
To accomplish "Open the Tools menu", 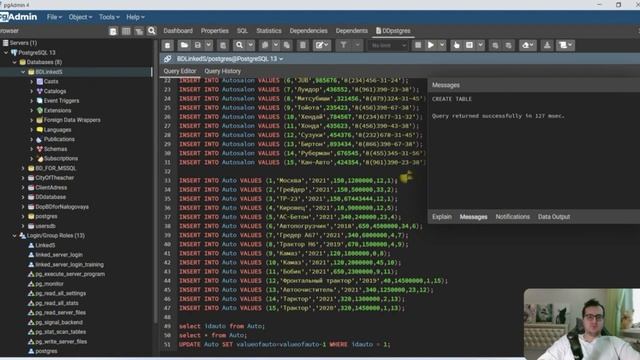I will [109, 17].
